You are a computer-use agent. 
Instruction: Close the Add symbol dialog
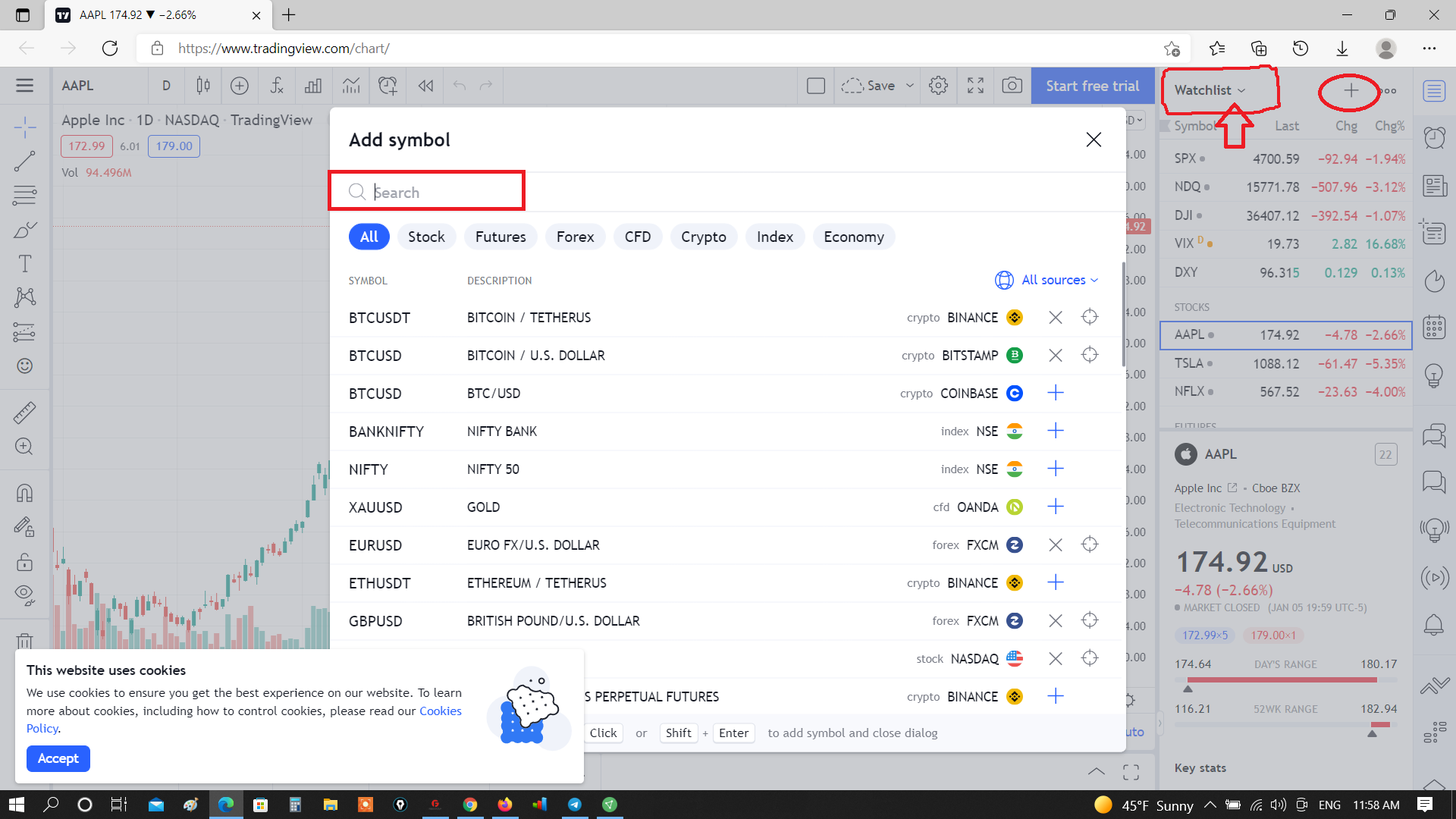point(1094,140)
